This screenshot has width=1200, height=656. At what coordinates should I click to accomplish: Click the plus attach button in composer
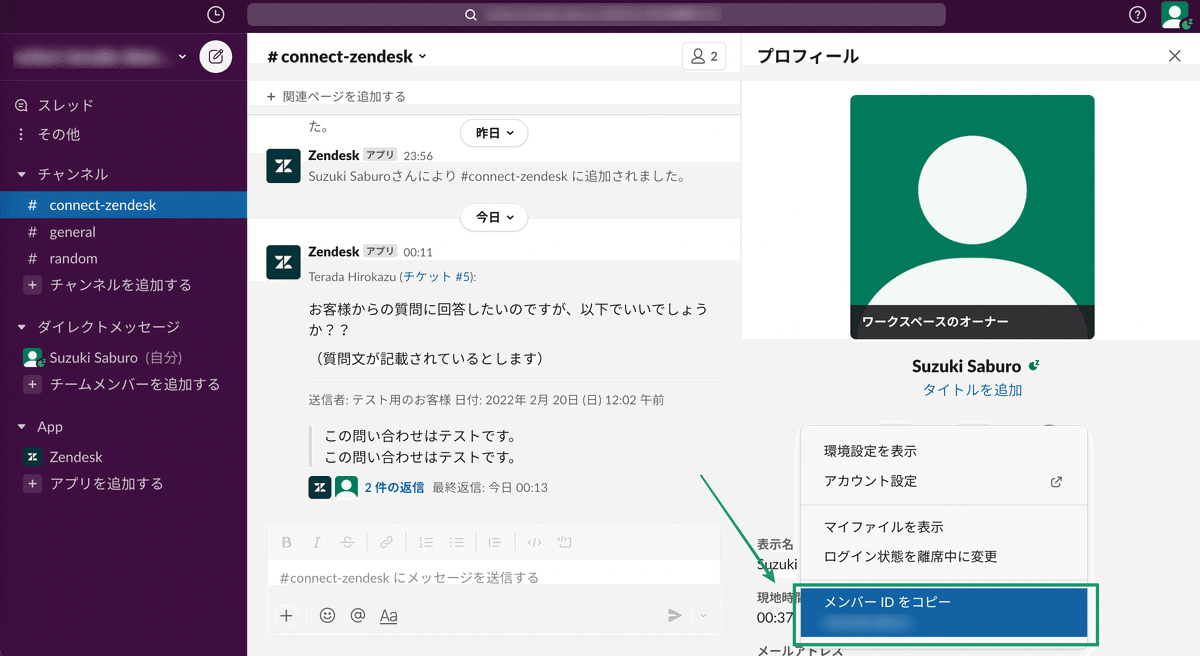pos(286,616)
